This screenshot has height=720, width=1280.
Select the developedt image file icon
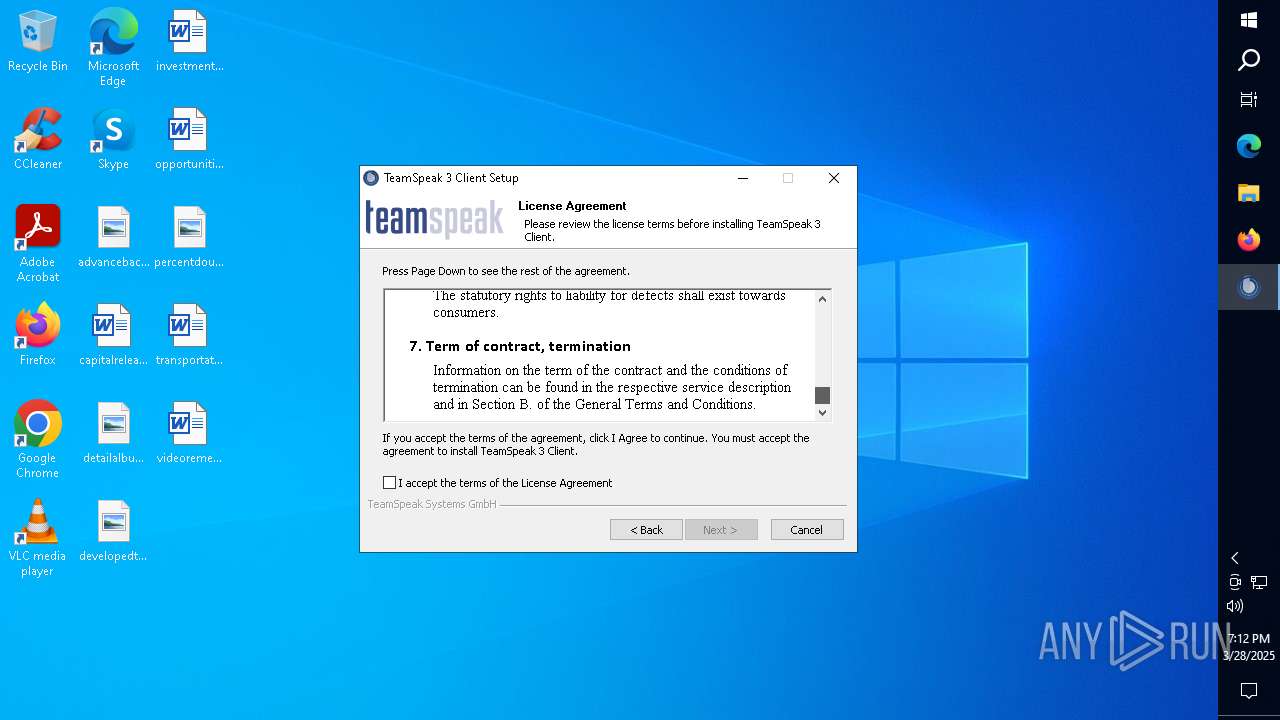(113, 531)
